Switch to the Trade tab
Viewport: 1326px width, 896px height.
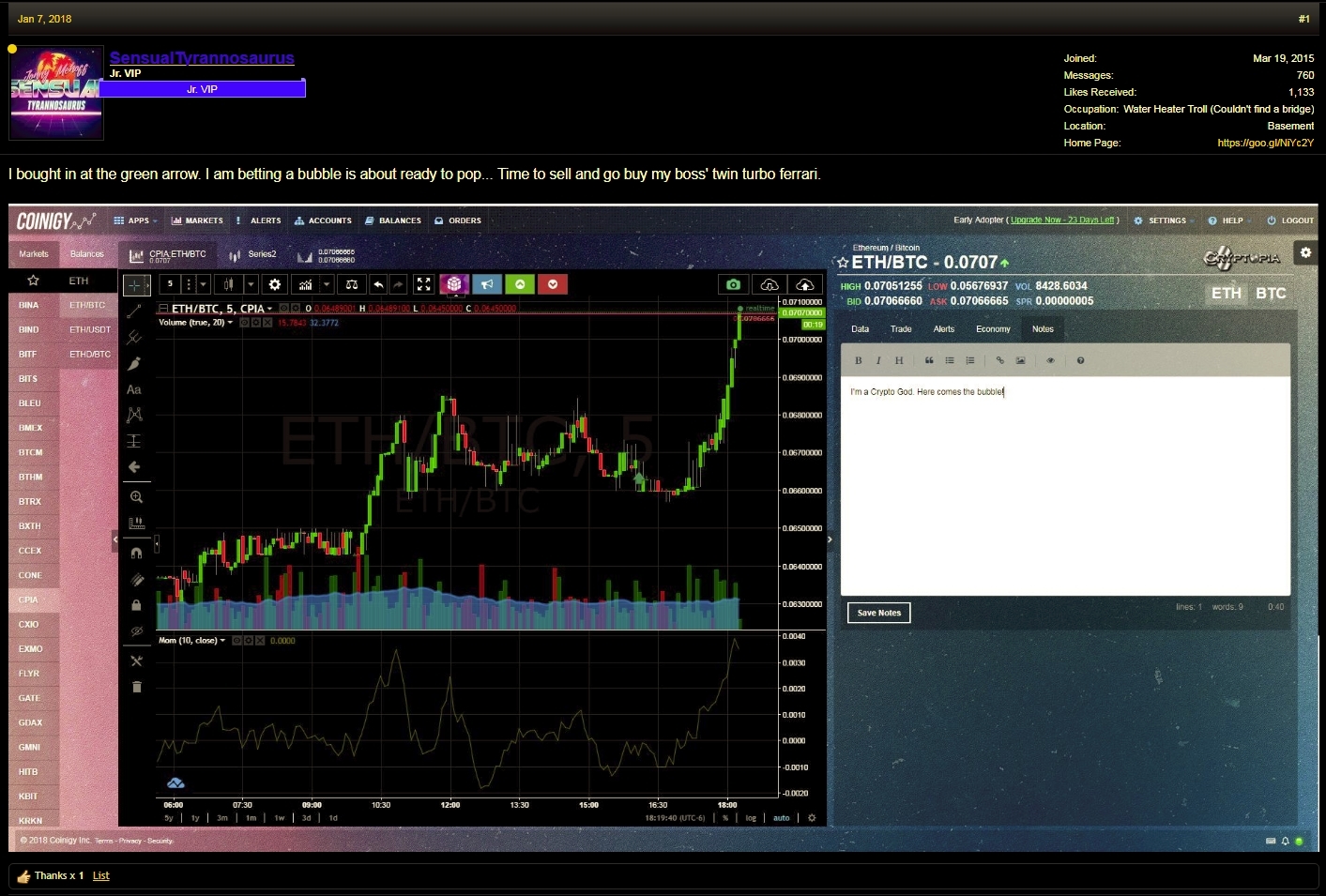(901, 329)
